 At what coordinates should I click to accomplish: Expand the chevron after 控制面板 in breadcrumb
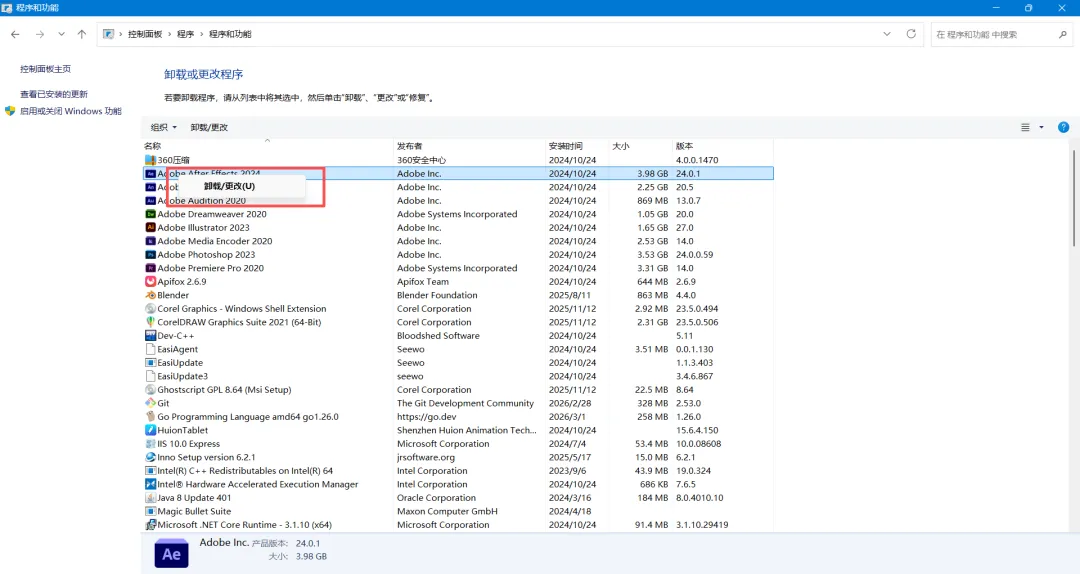[x=169, y=34]
